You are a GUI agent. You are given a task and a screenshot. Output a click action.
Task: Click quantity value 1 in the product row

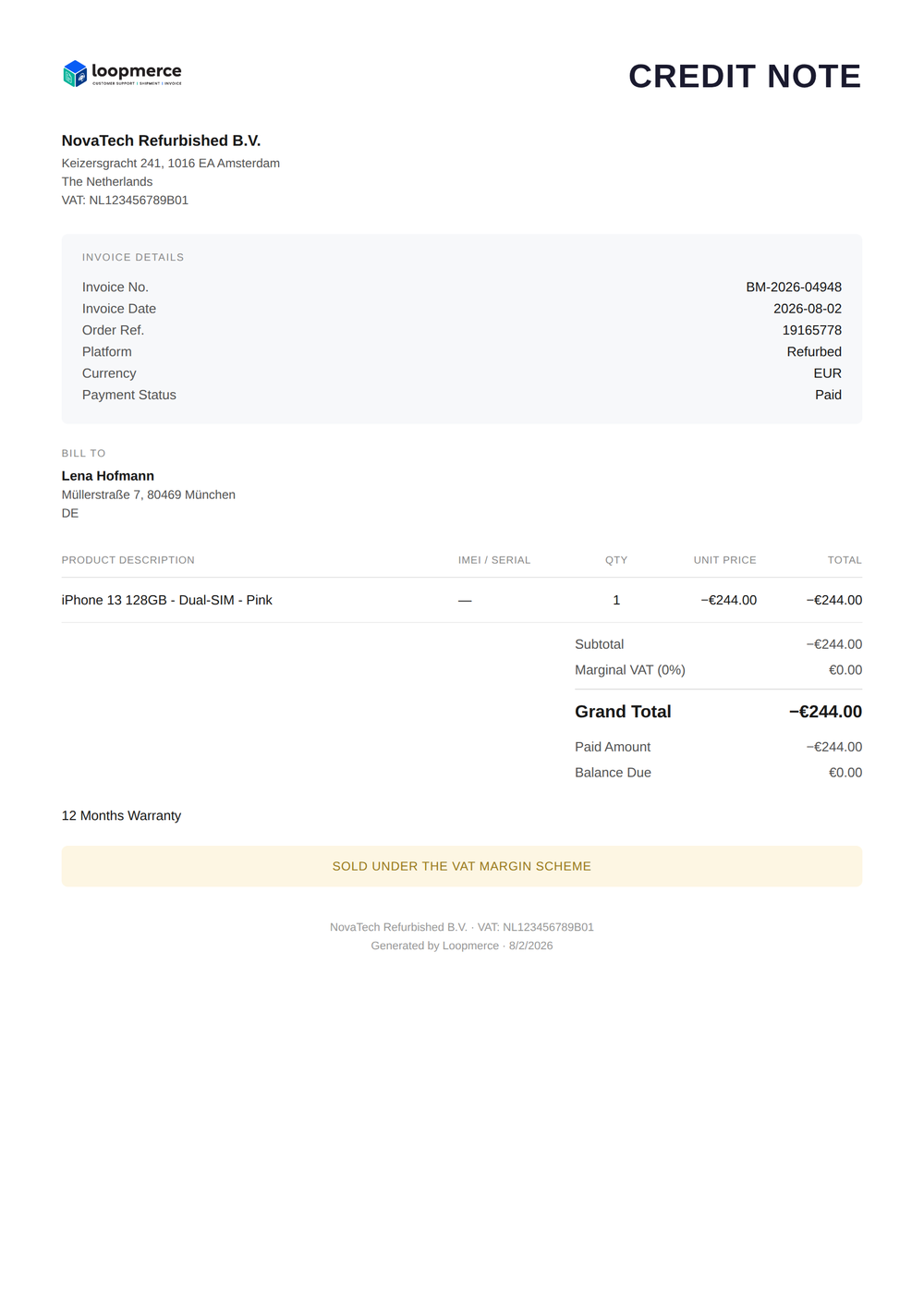click(x=616, y=601)
